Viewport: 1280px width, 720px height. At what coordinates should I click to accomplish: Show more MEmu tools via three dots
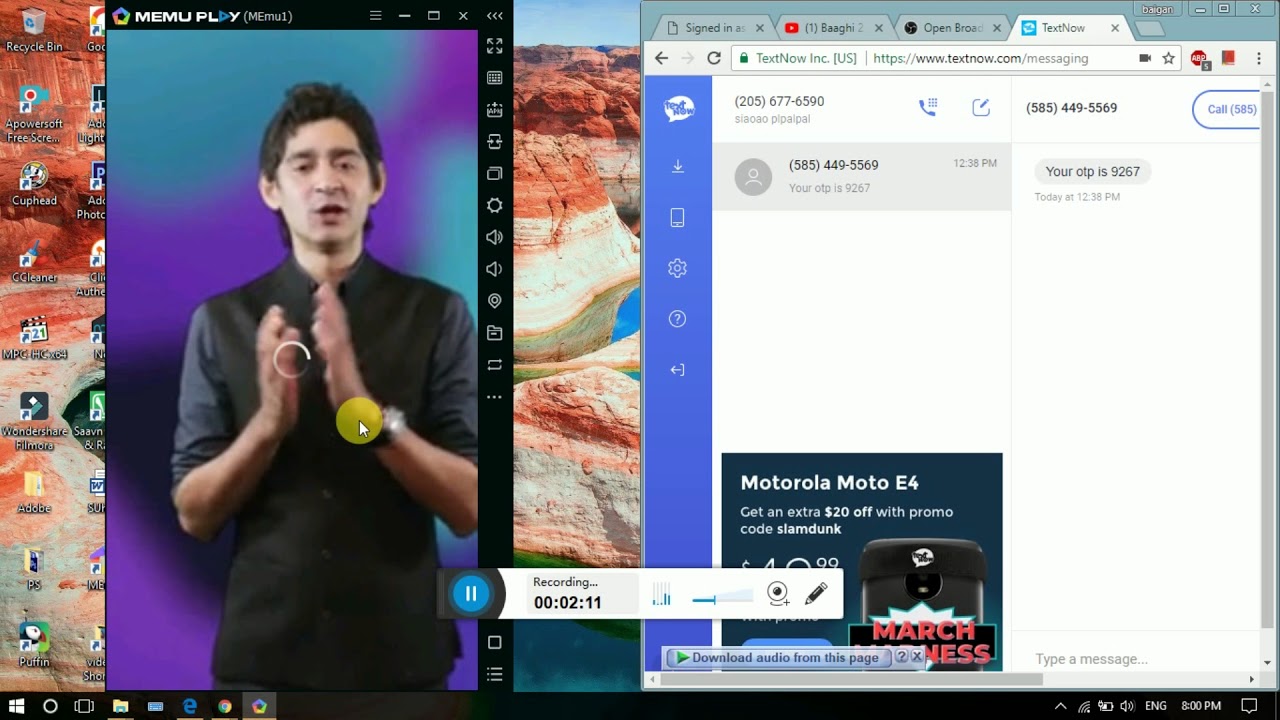click(x=494, y=397)
